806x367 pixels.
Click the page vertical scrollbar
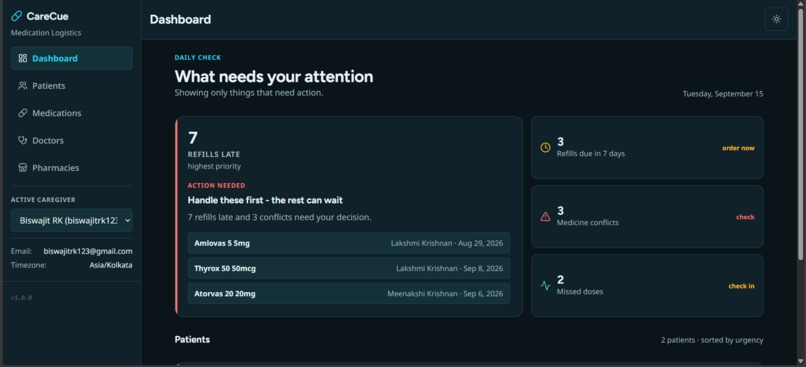(x=801, y=134)
